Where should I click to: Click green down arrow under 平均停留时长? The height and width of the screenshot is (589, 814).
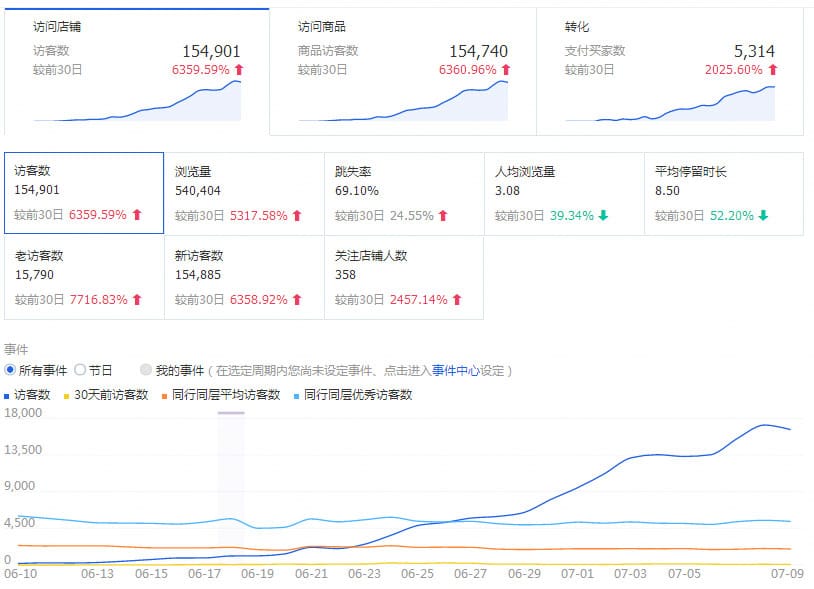click(763, 215)
